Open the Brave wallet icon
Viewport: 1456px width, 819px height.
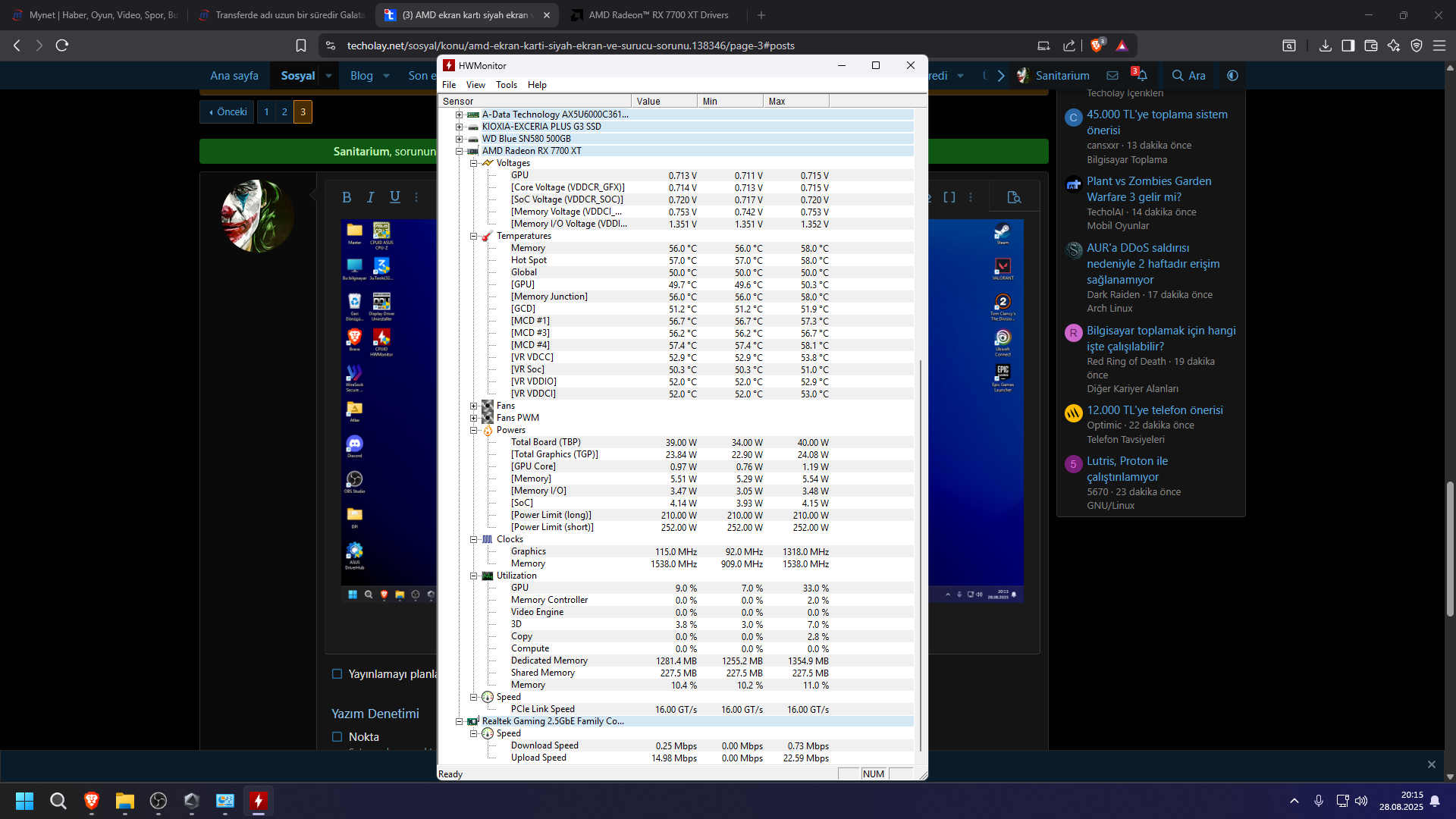(1370, 45)
